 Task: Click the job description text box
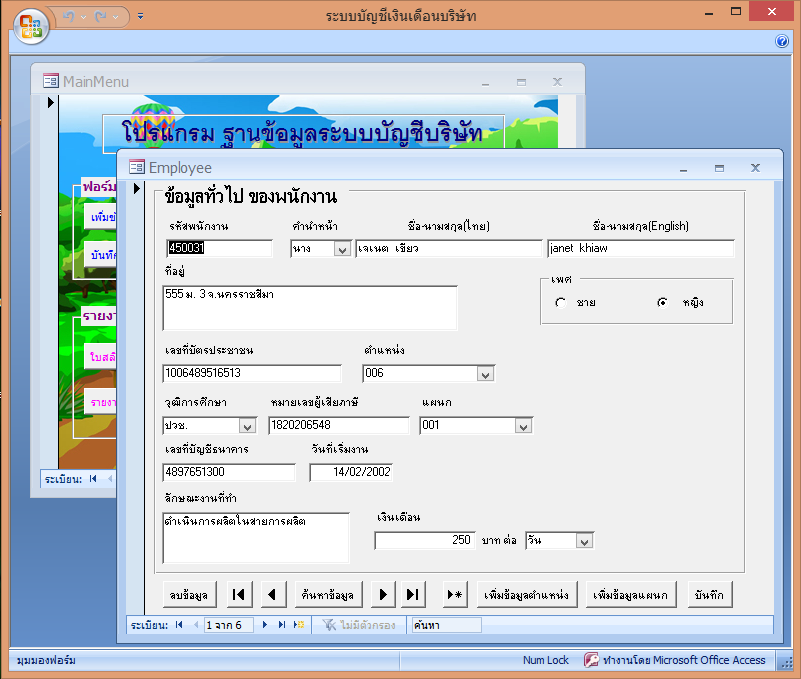[x=255, y=537]
